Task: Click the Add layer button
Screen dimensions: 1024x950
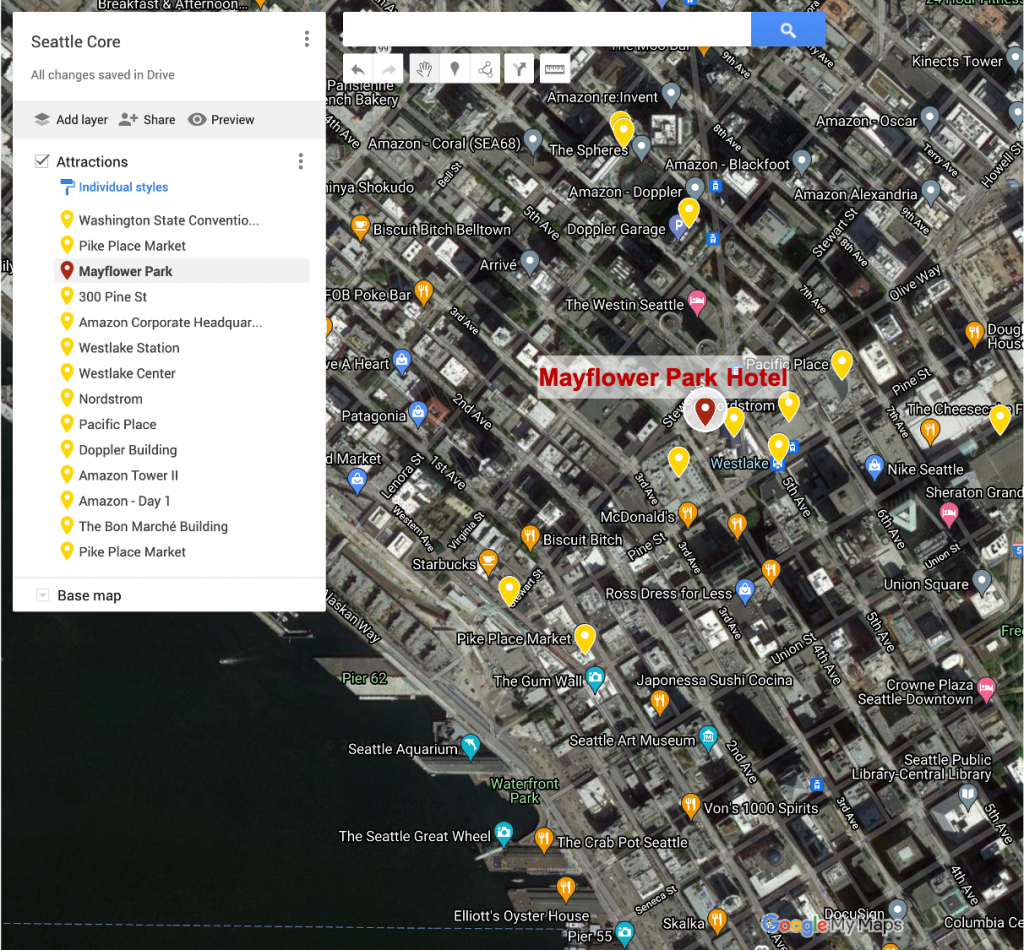Action: [71, 119]
